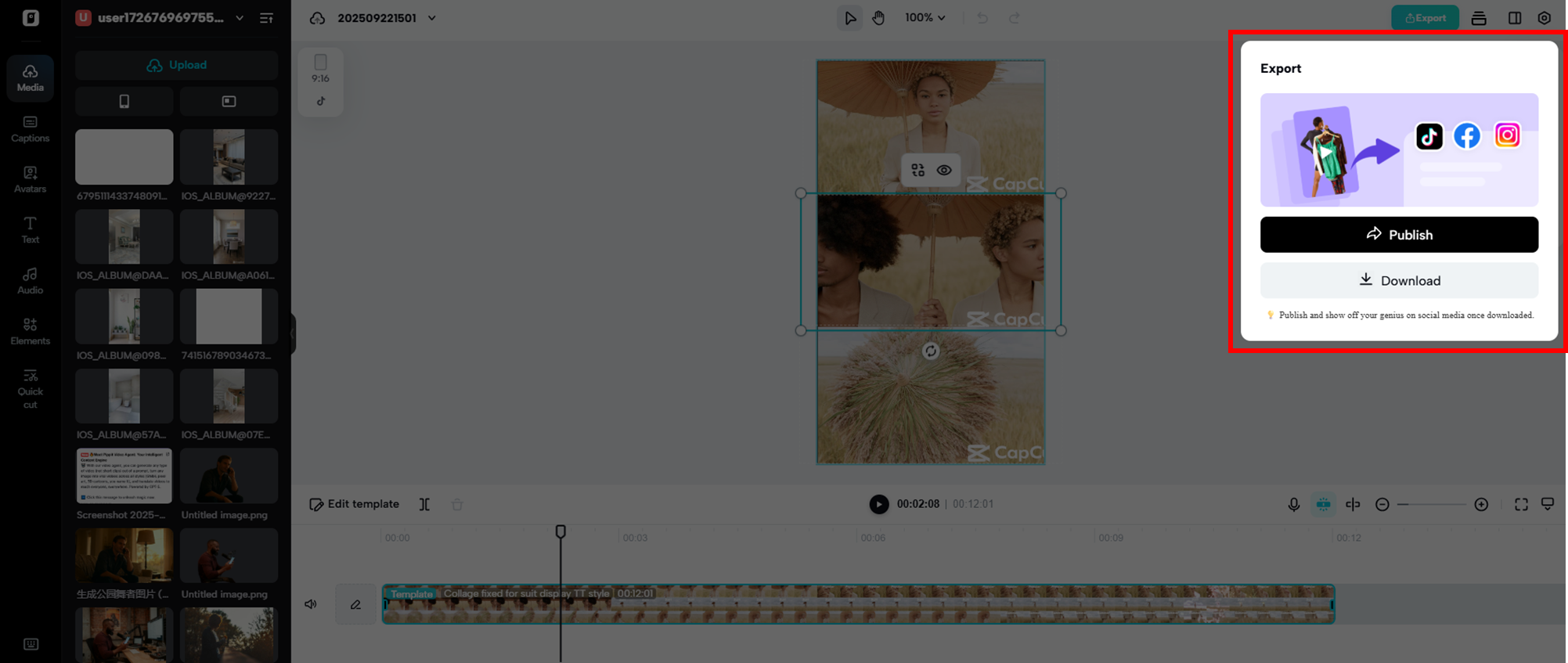Click Edit template button
The image size is (1568, 663).
355,504
